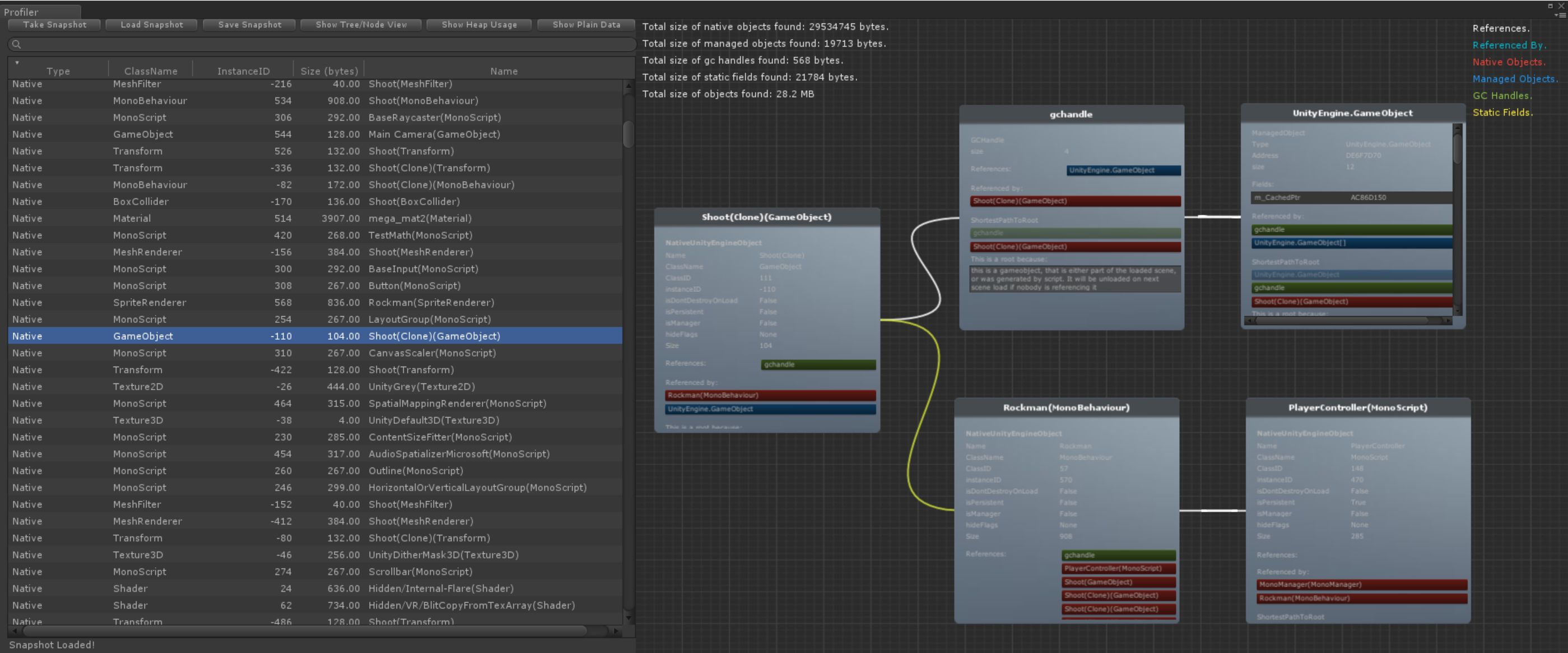Sort by the Size (bytes) column header
Image resolution: width=1568 pixels, height=653 pixels.
[329, 71]
